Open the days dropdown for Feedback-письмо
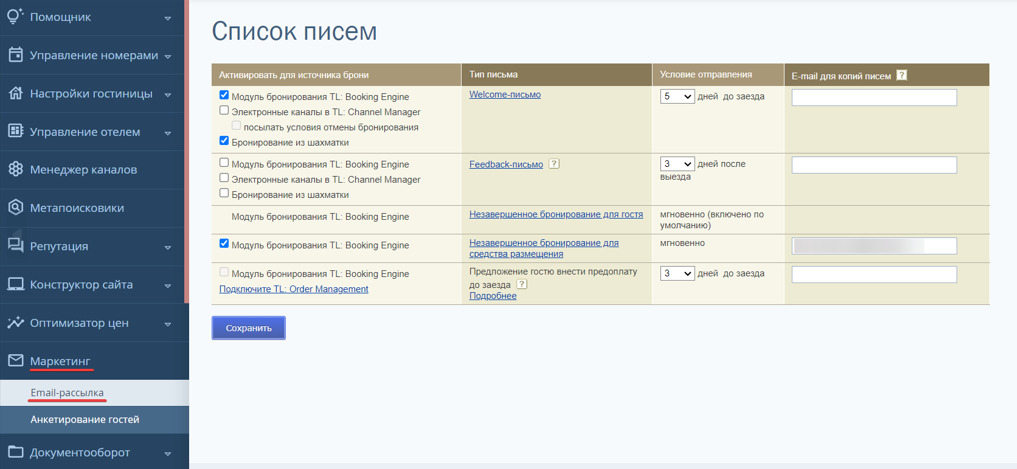The height and width of the screenshot is (469, 1017). 677,163
